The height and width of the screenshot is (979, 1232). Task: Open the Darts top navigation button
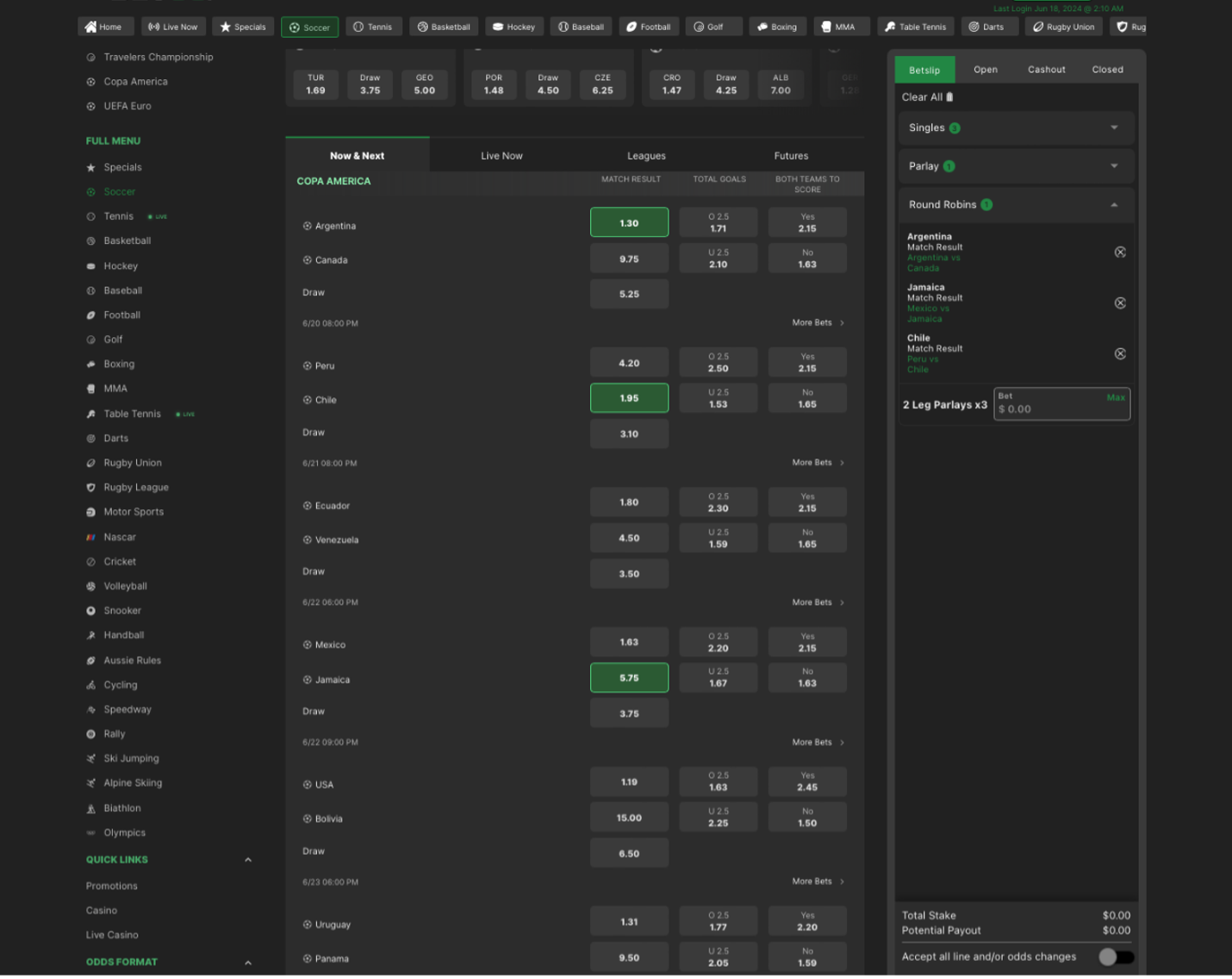click(988, 27)
